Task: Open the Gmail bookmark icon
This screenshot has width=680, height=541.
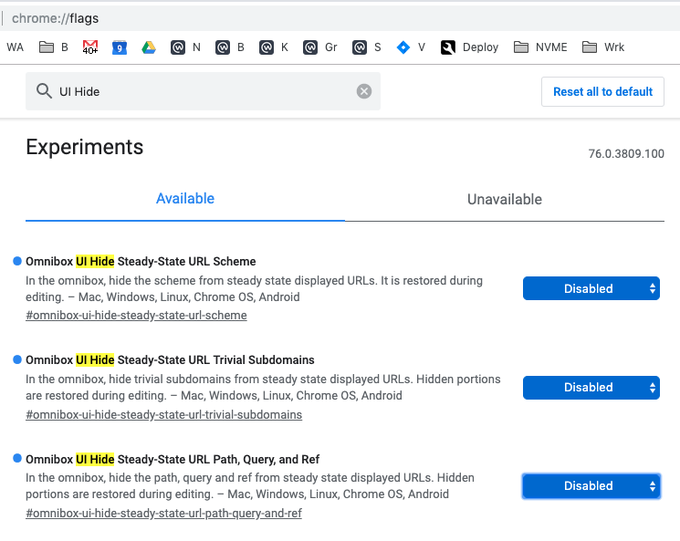Action: coord(90,47)
